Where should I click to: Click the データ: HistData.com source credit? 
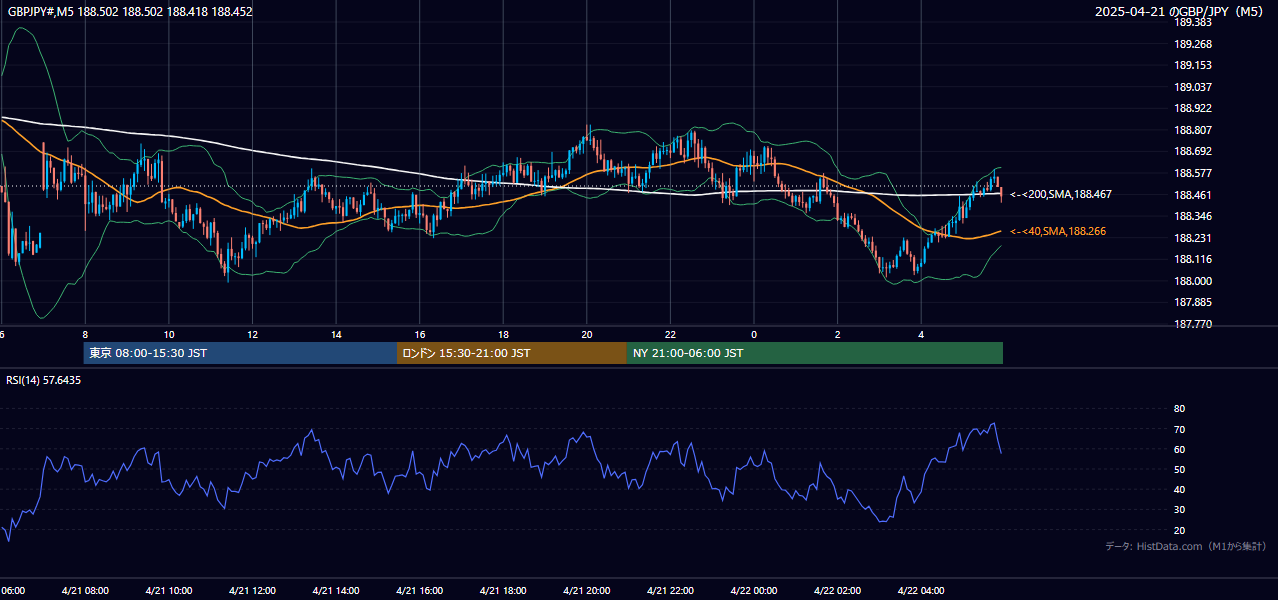pos(1186,546)
